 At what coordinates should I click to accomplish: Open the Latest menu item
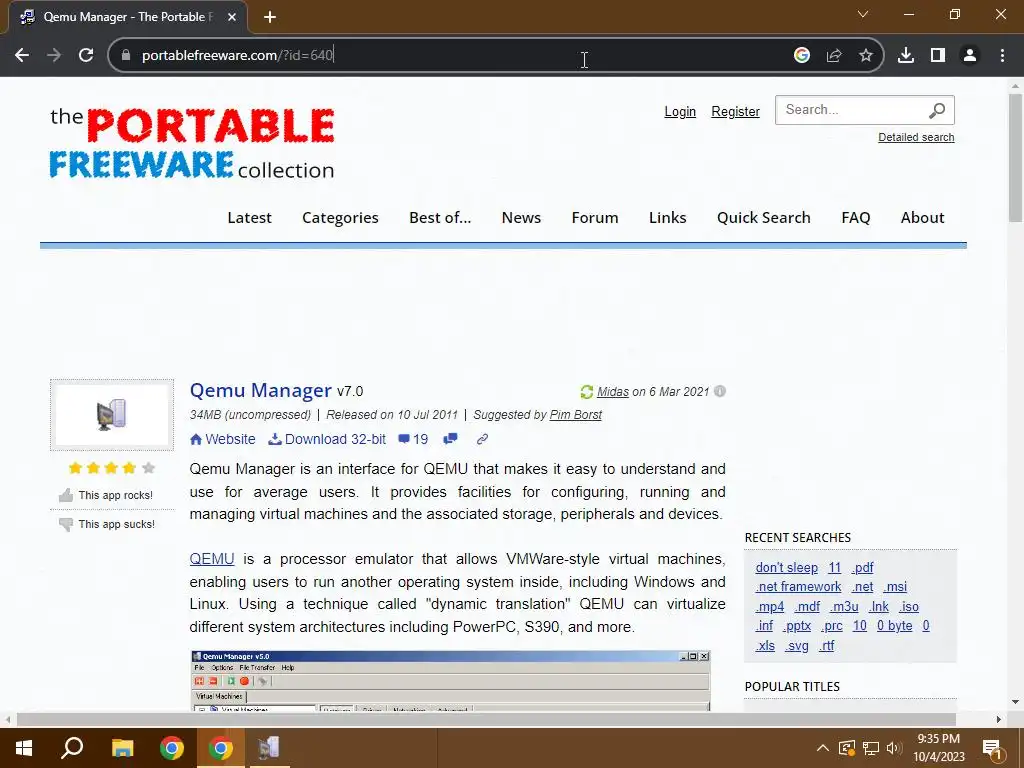pos(249,217)
